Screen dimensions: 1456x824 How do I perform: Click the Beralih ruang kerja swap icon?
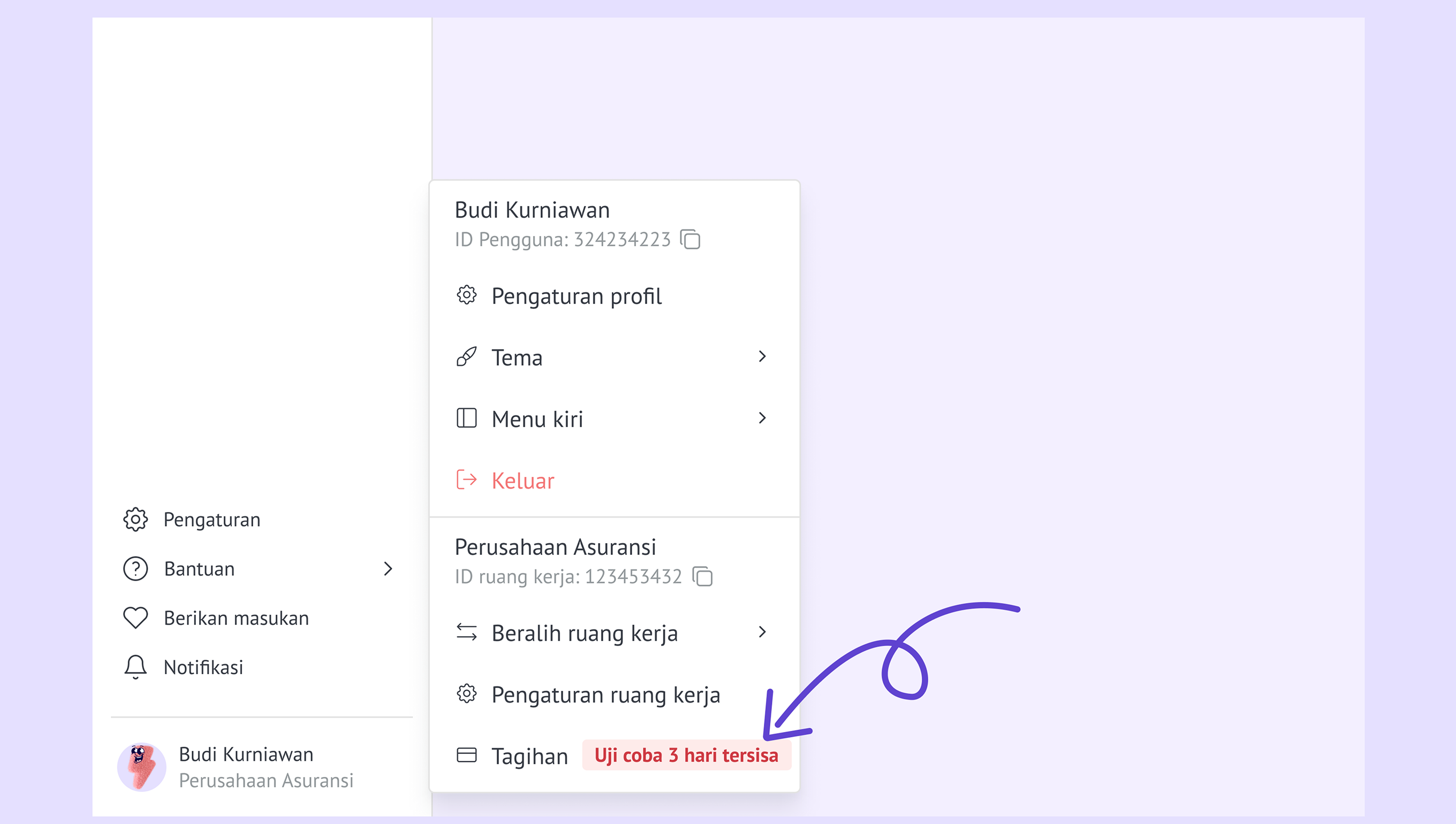point(466,632)
